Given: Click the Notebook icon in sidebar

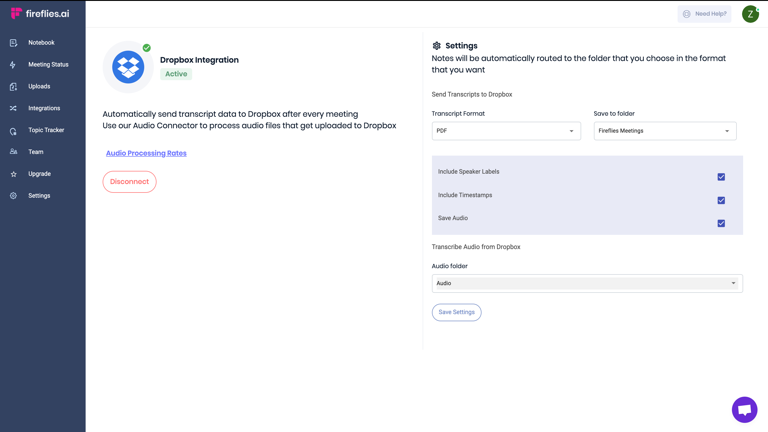Looking at the screenshot, I should pos(13,43).
